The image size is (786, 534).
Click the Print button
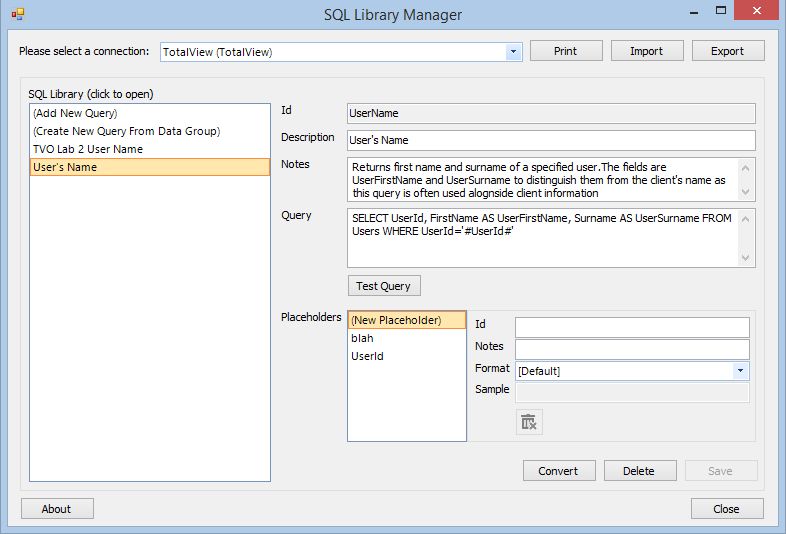566,51
